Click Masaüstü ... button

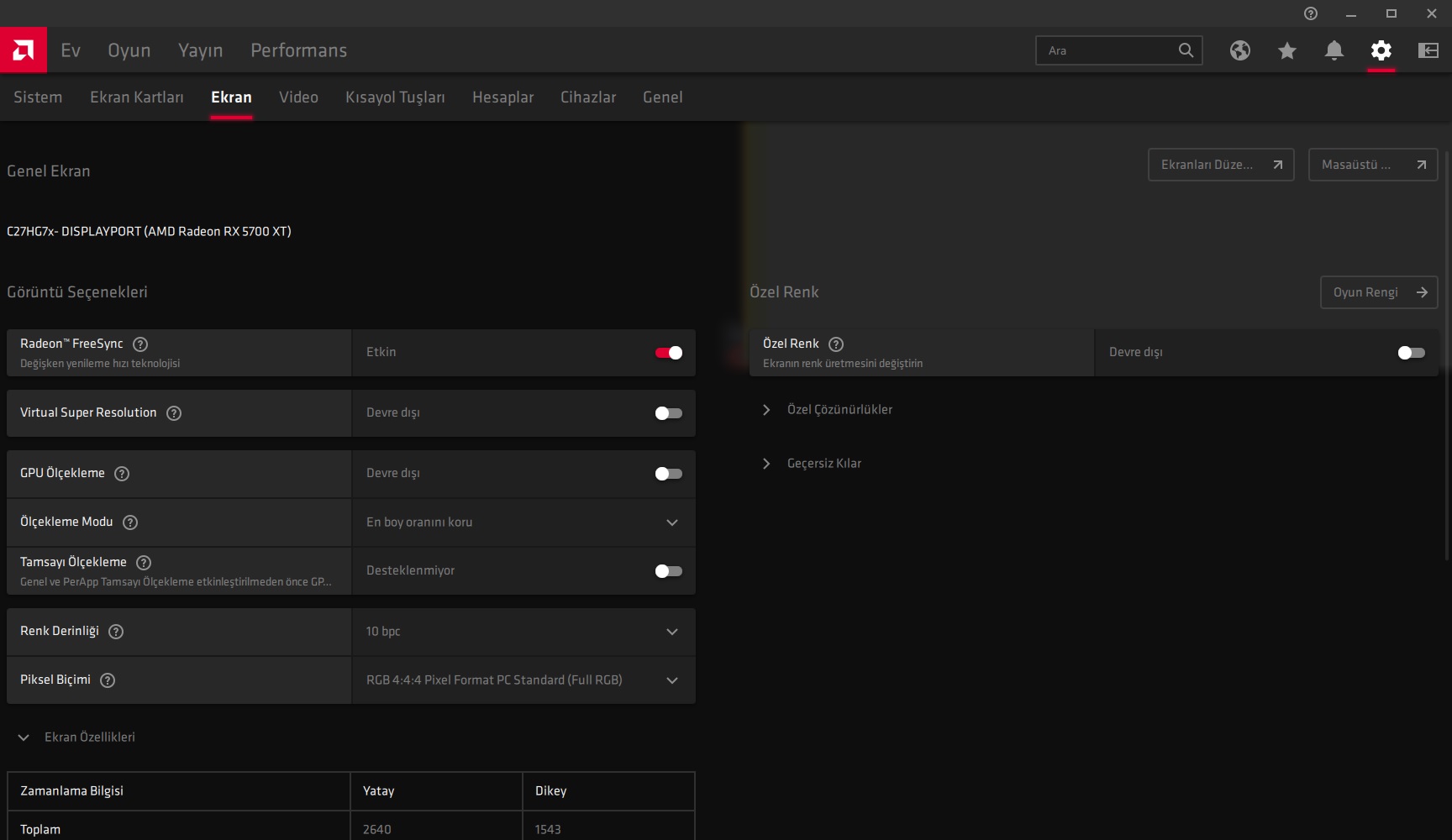click(1373, 165)
